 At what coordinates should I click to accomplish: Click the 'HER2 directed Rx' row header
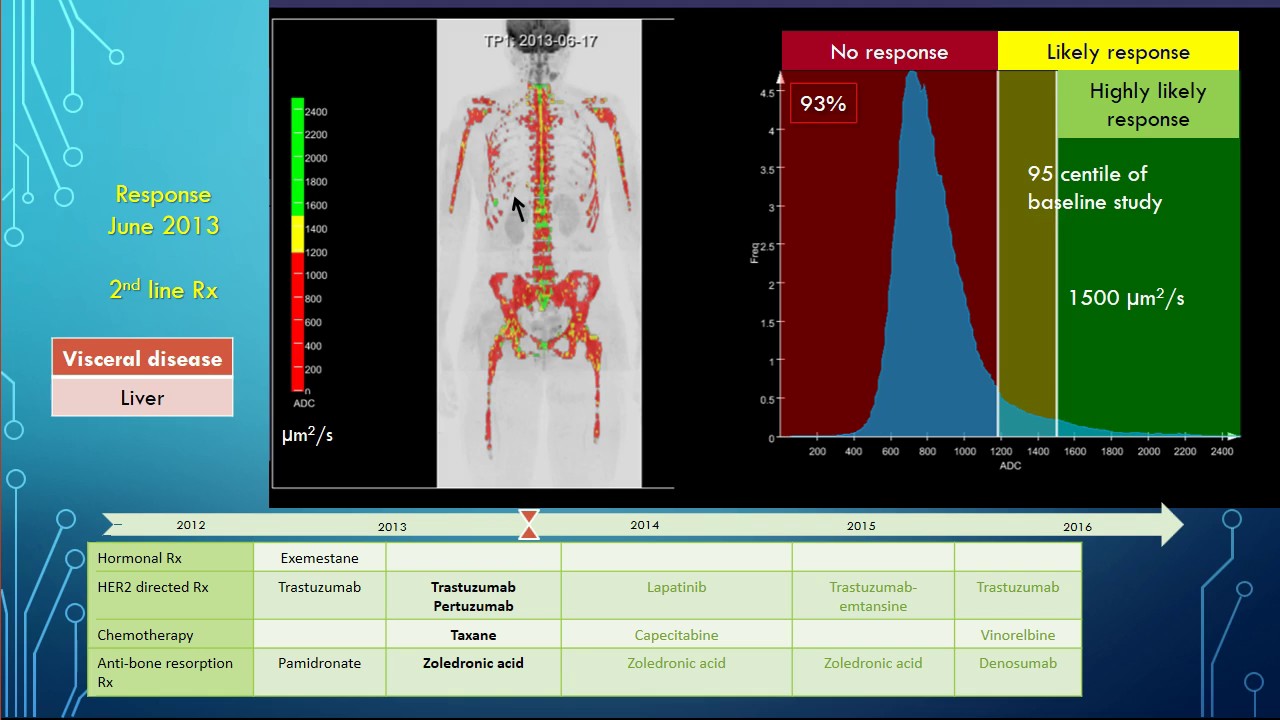coord(170,596)
